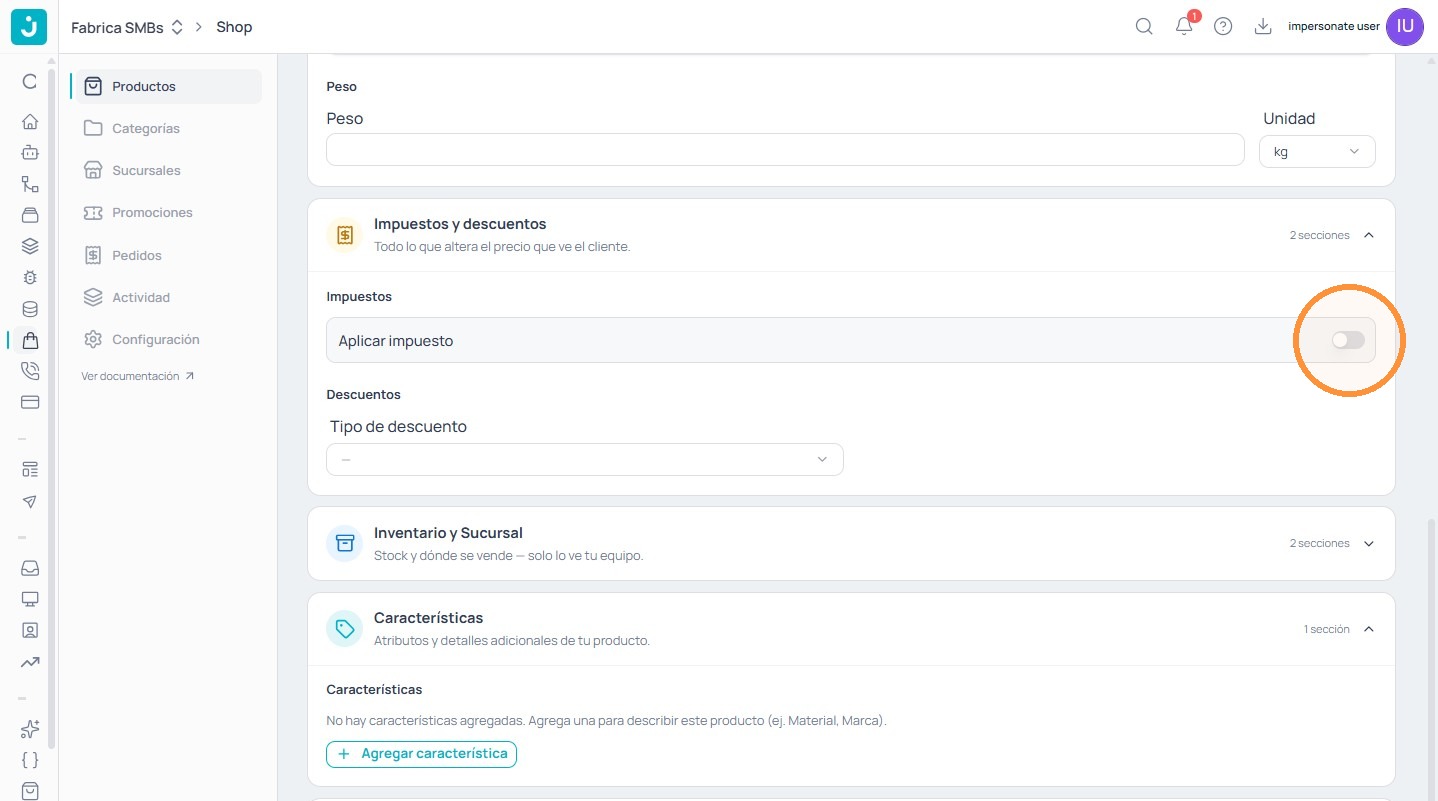1438x801 pixels.
Task: Open Categorías in the shop menu
Action: [167, 128]
